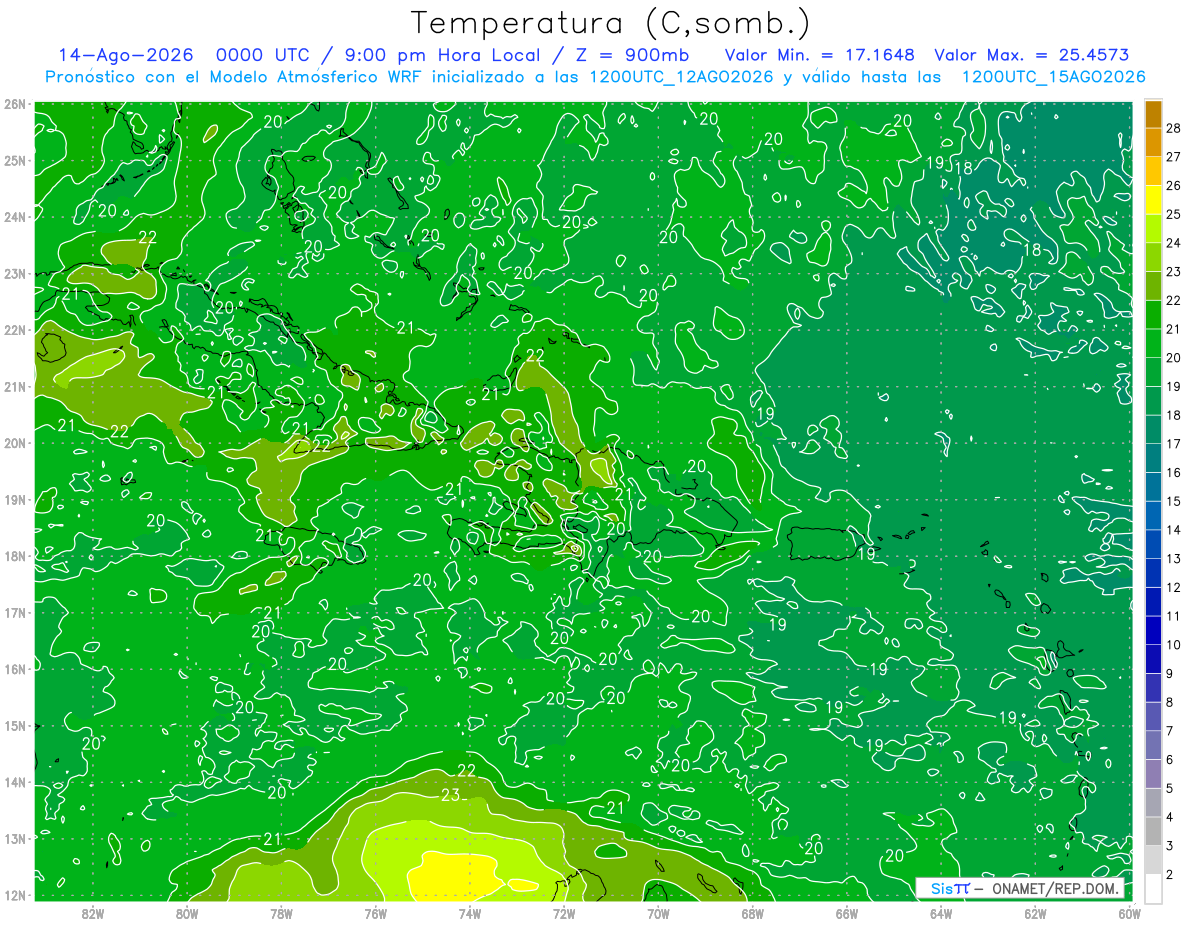Click longitude axis label '80W'
This screenshot has width=1200, height=927.
[187, 913]
